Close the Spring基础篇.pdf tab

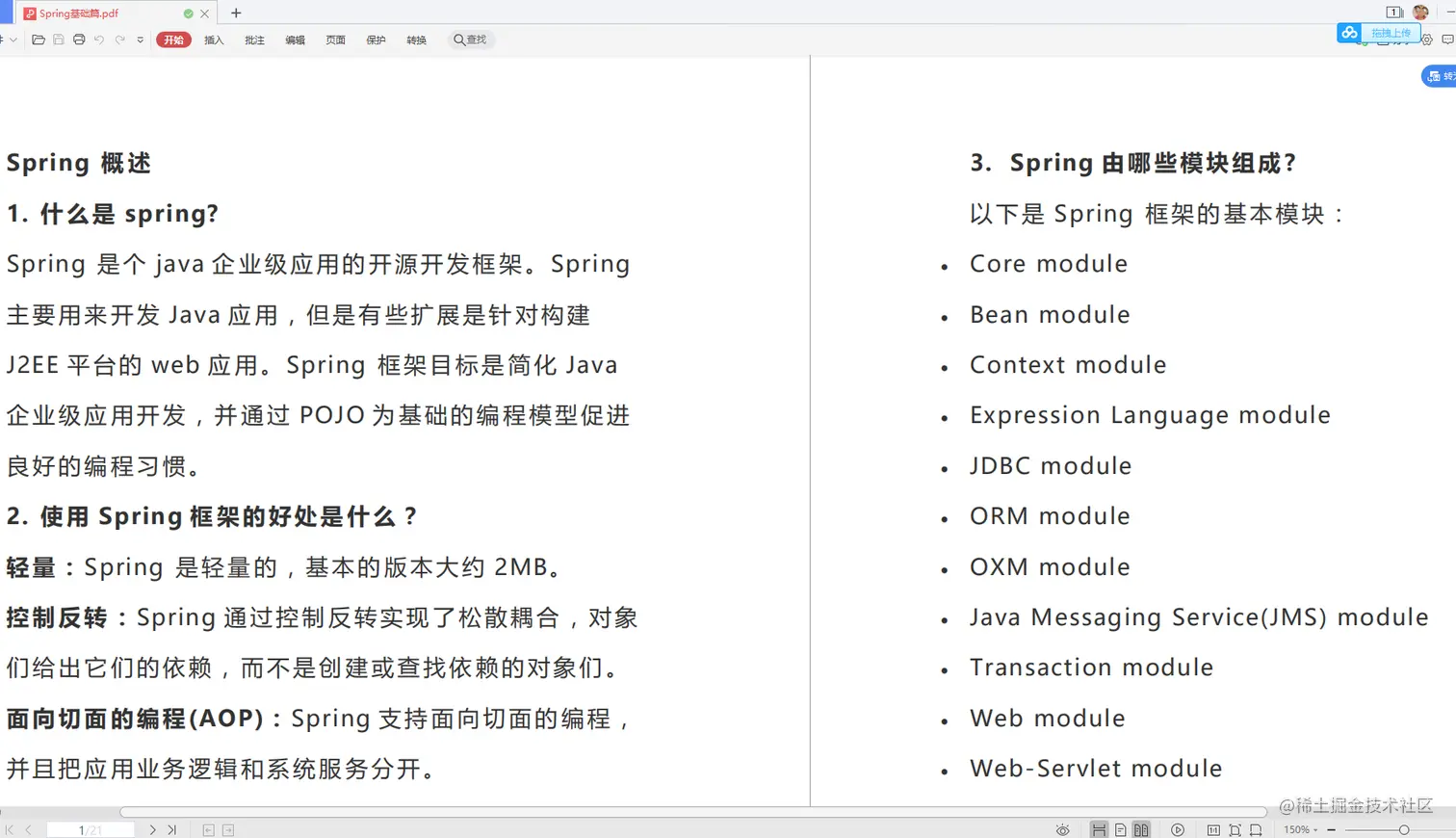point(204,13)
